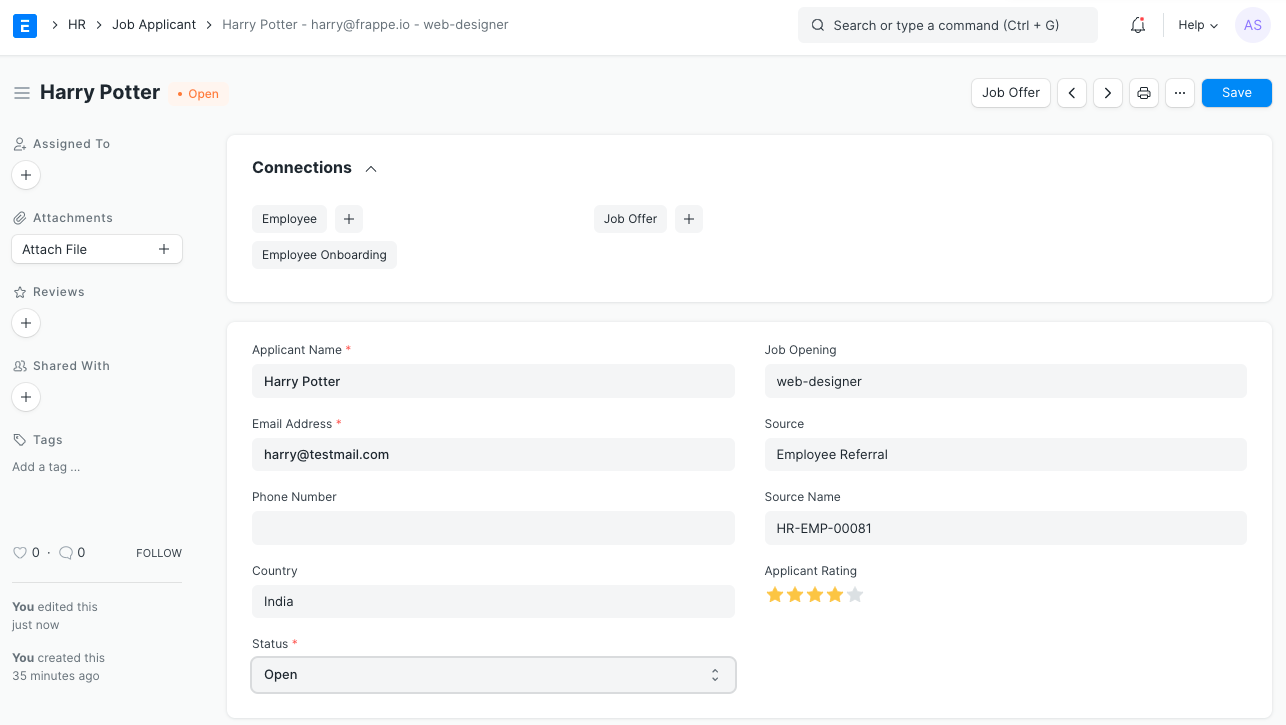This screenshot has width=1286, height=725.
Task: Set rating to five stars
Action: (855, 595)
